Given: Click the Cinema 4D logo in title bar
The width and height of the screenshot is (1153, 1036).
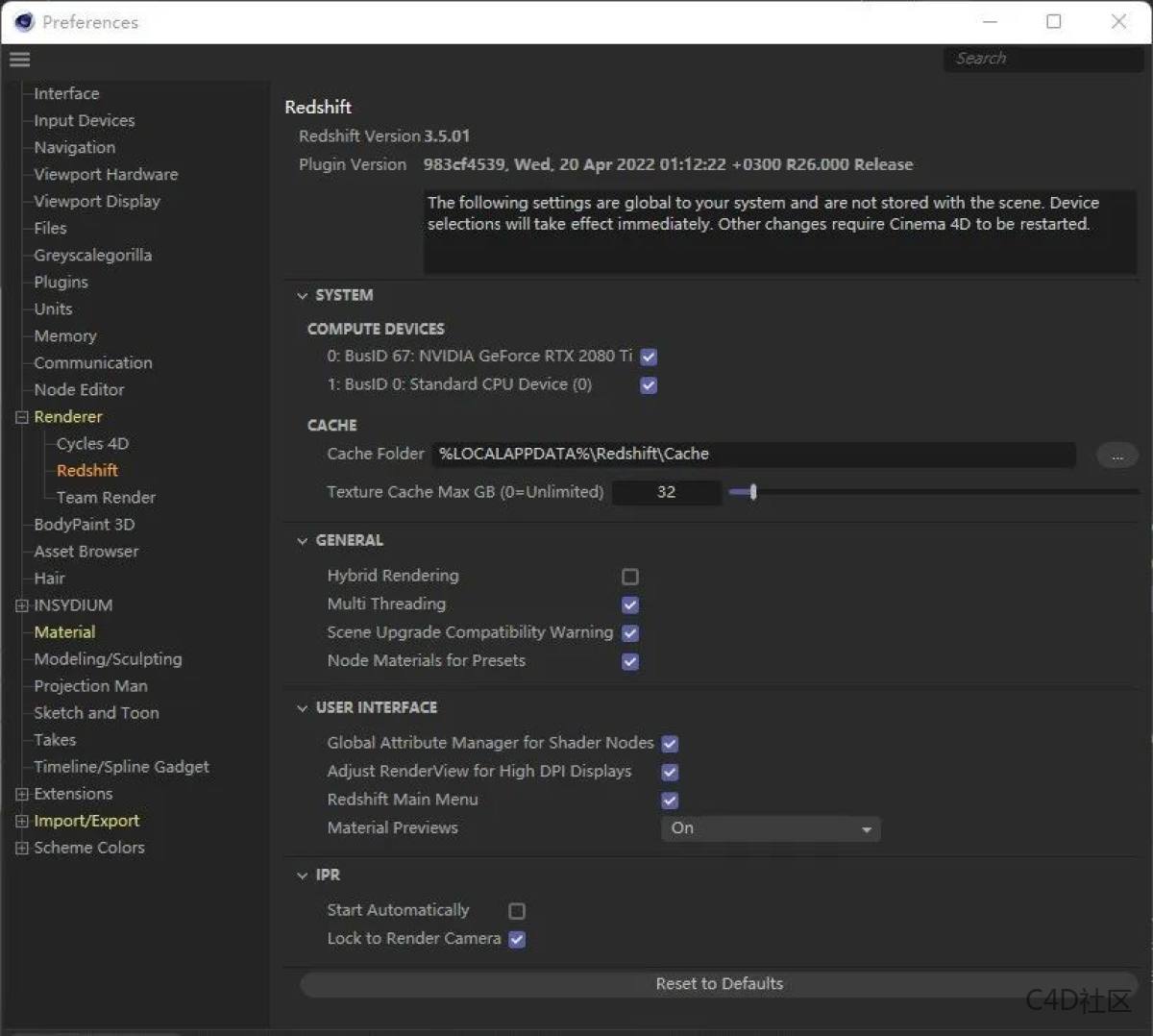Looking at the screenshot, I should click(24, 21).
